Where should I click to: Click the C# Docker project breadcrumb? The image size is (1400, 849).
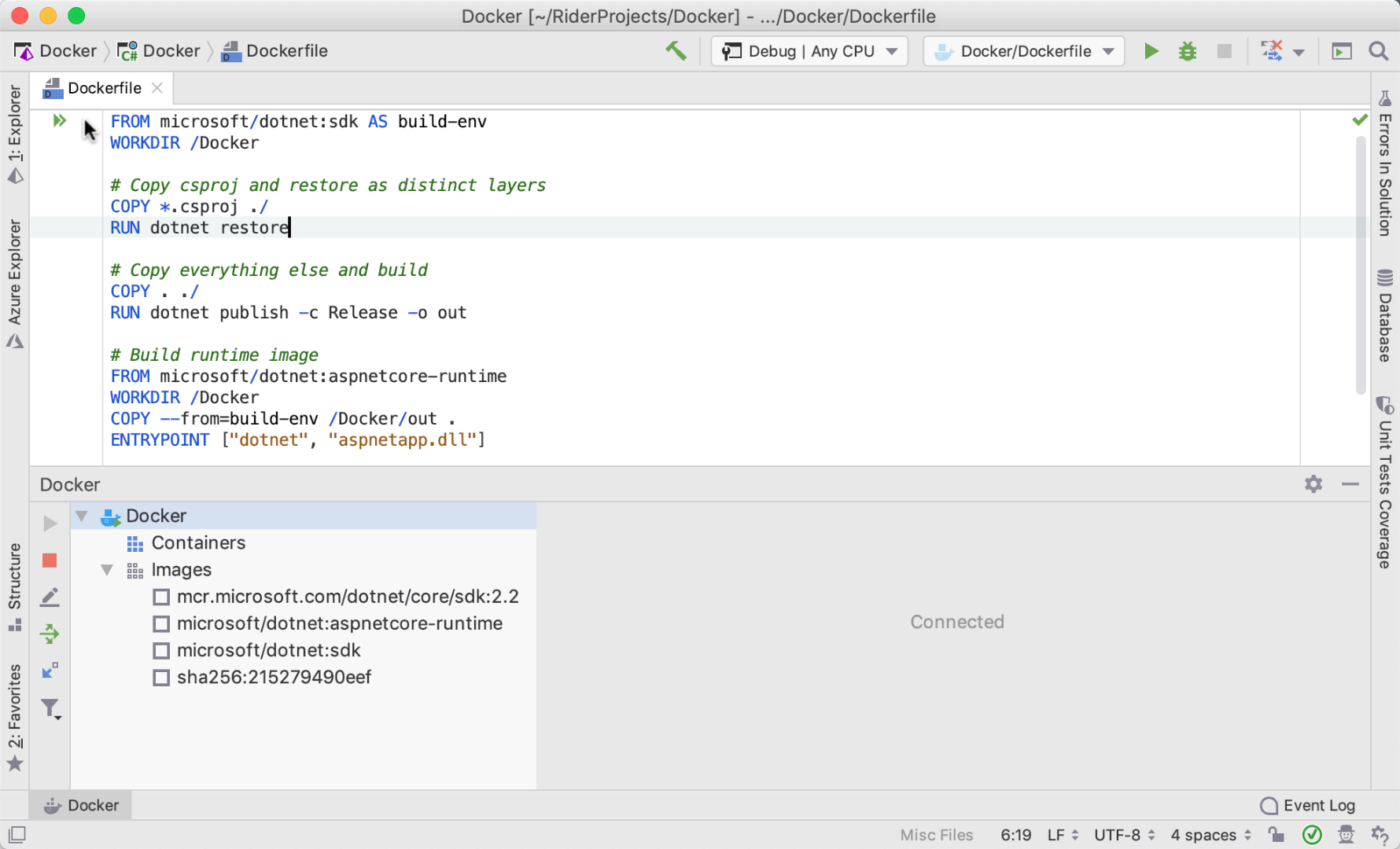tap(159, 51)
